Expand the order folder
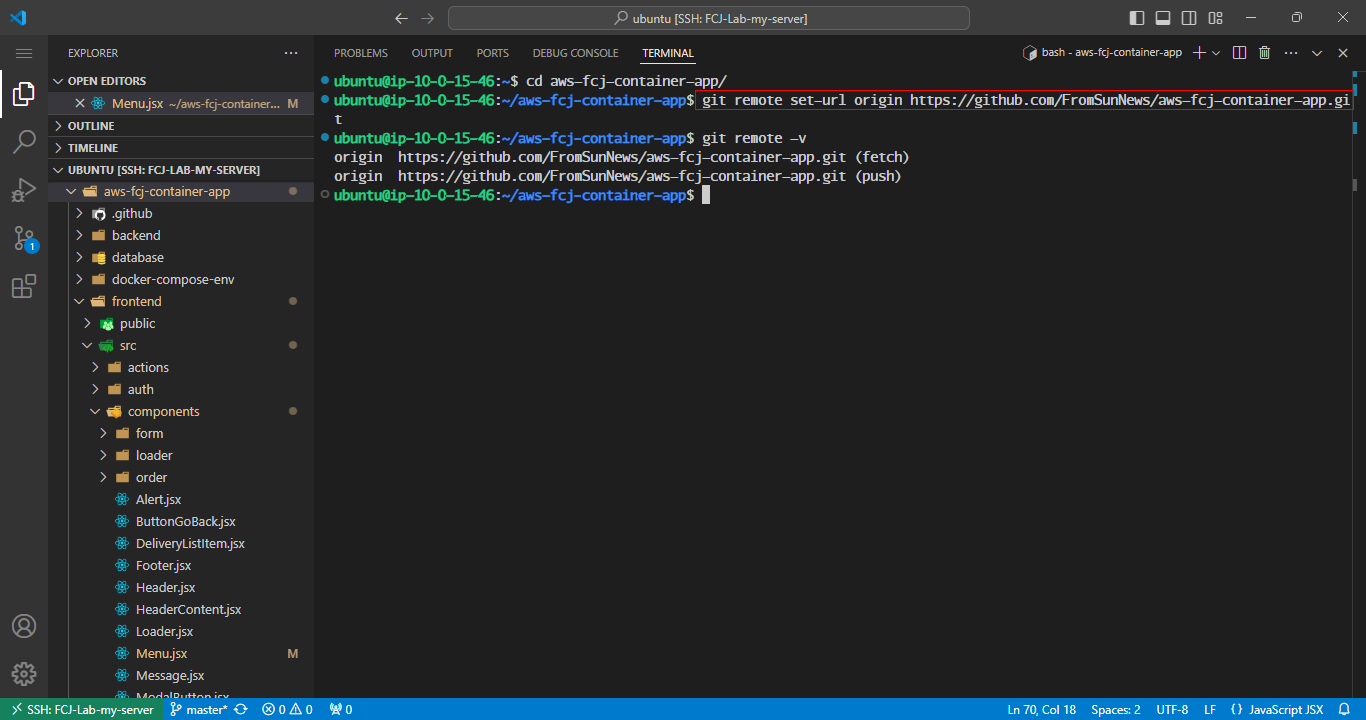 point(181,478)
